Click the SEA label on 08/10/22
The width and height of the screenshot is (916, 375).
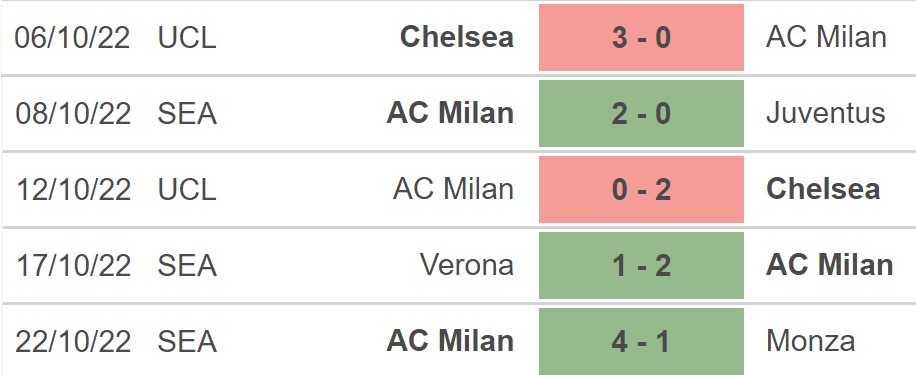coord(187,113)
